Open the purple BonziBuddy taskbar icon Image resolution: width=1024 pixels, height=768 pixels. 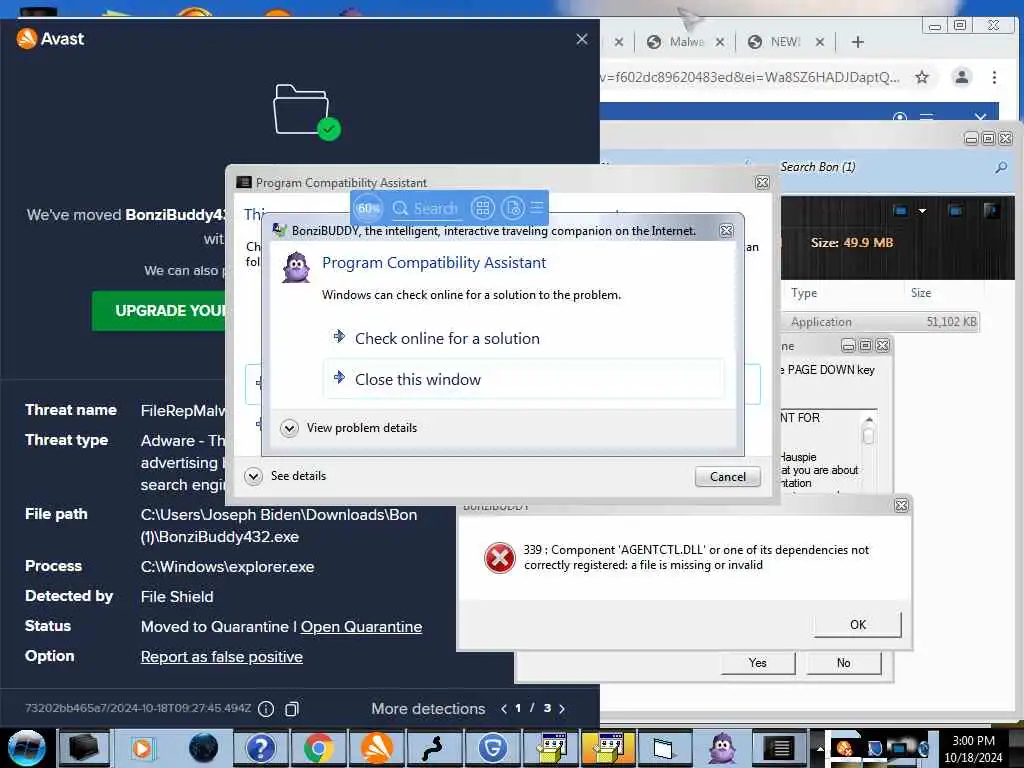pos(722,748)
